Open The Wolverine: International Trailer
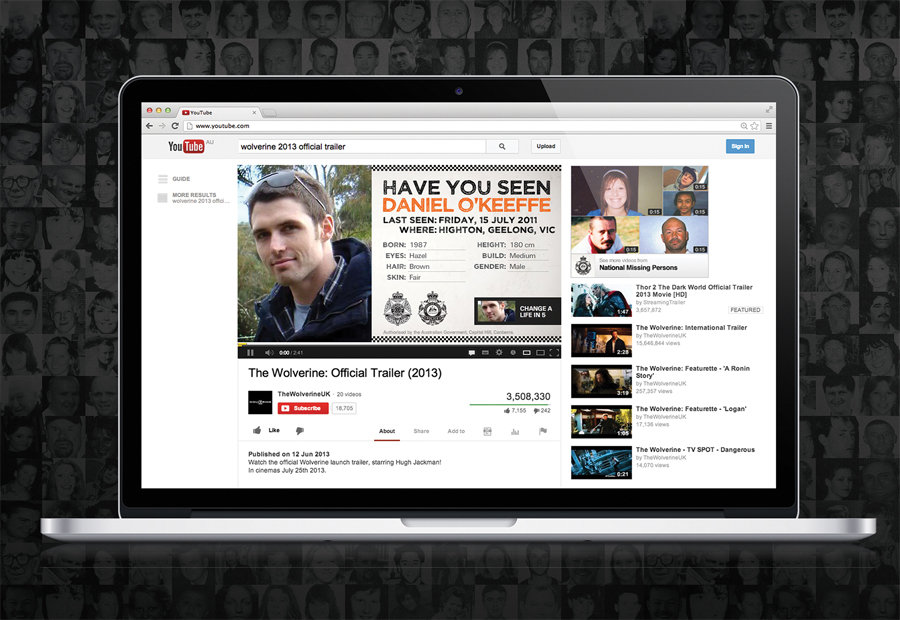Image resolution: width=900 pixels, height=620 pixels. coord(691,328)
